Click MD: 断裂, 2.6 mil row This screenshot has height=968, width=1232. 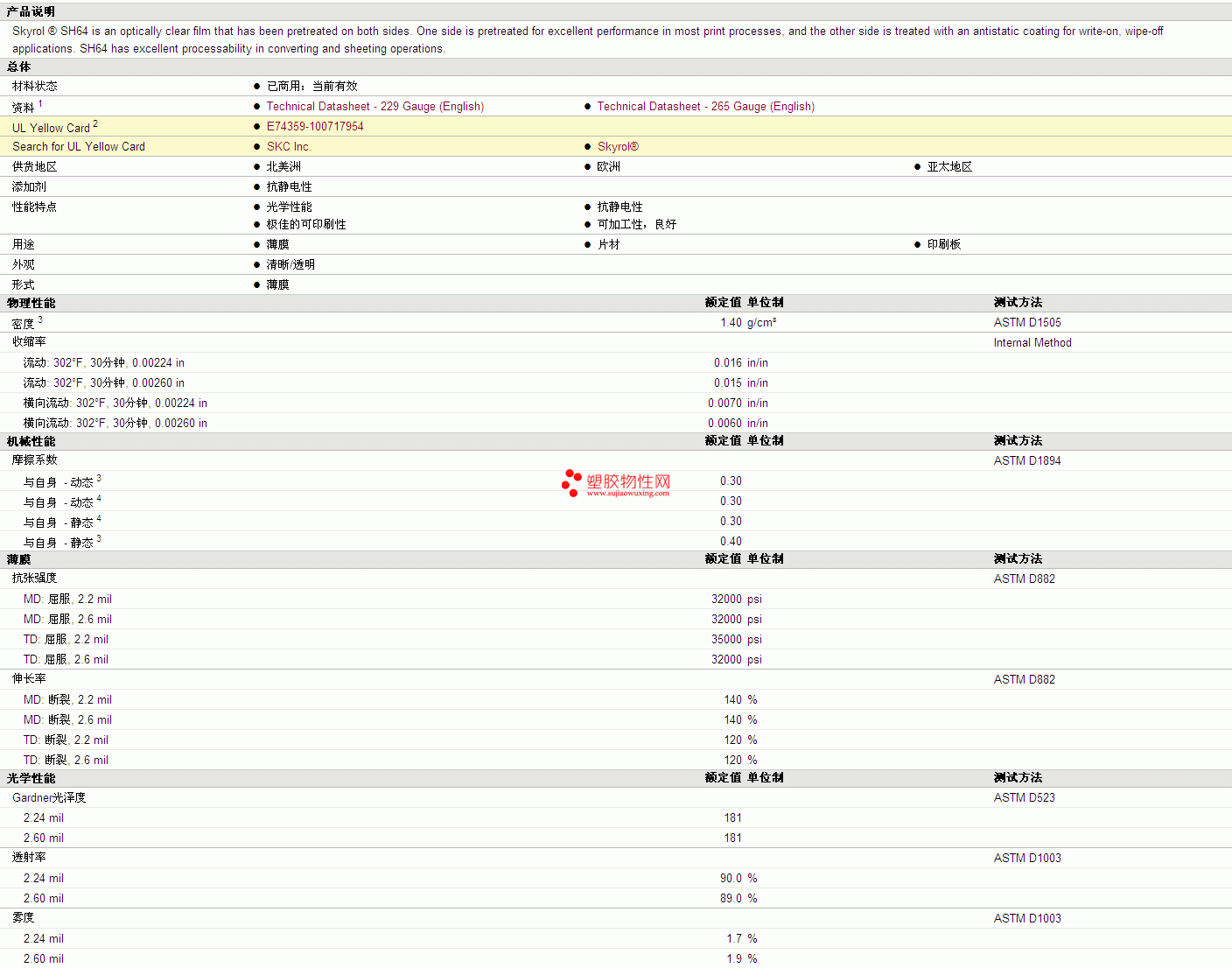coord(67,719)
